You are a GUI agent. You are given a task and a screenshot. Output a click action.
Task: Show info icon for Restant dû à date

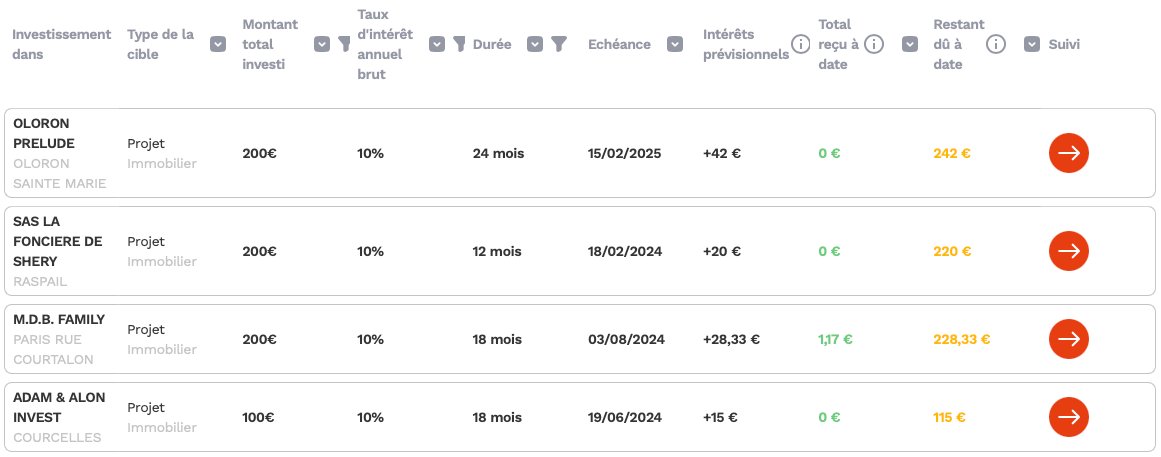click(x=996, y=44)
